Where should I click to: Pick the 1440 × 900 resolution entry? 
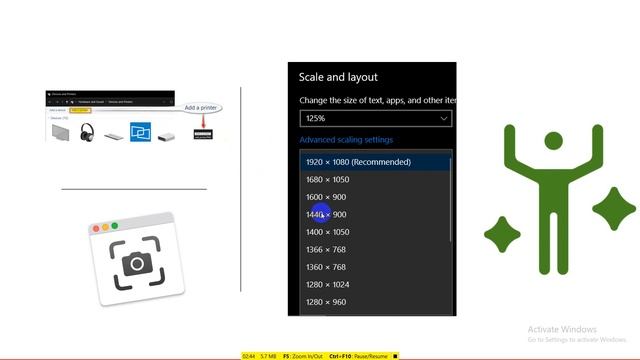pos(376,215)
